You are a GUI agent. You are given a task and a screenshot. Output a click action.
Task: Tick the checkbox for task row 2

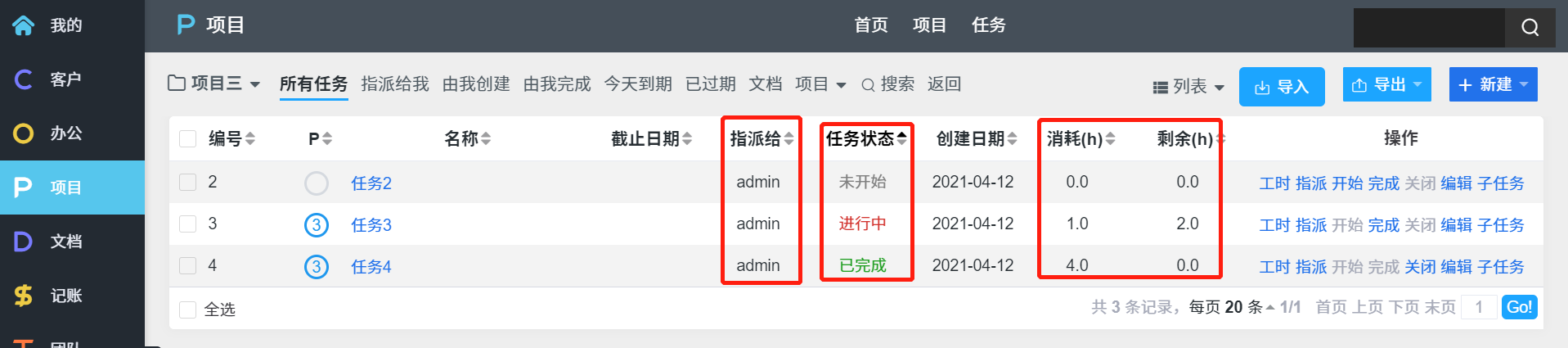[x=188, y=182]
